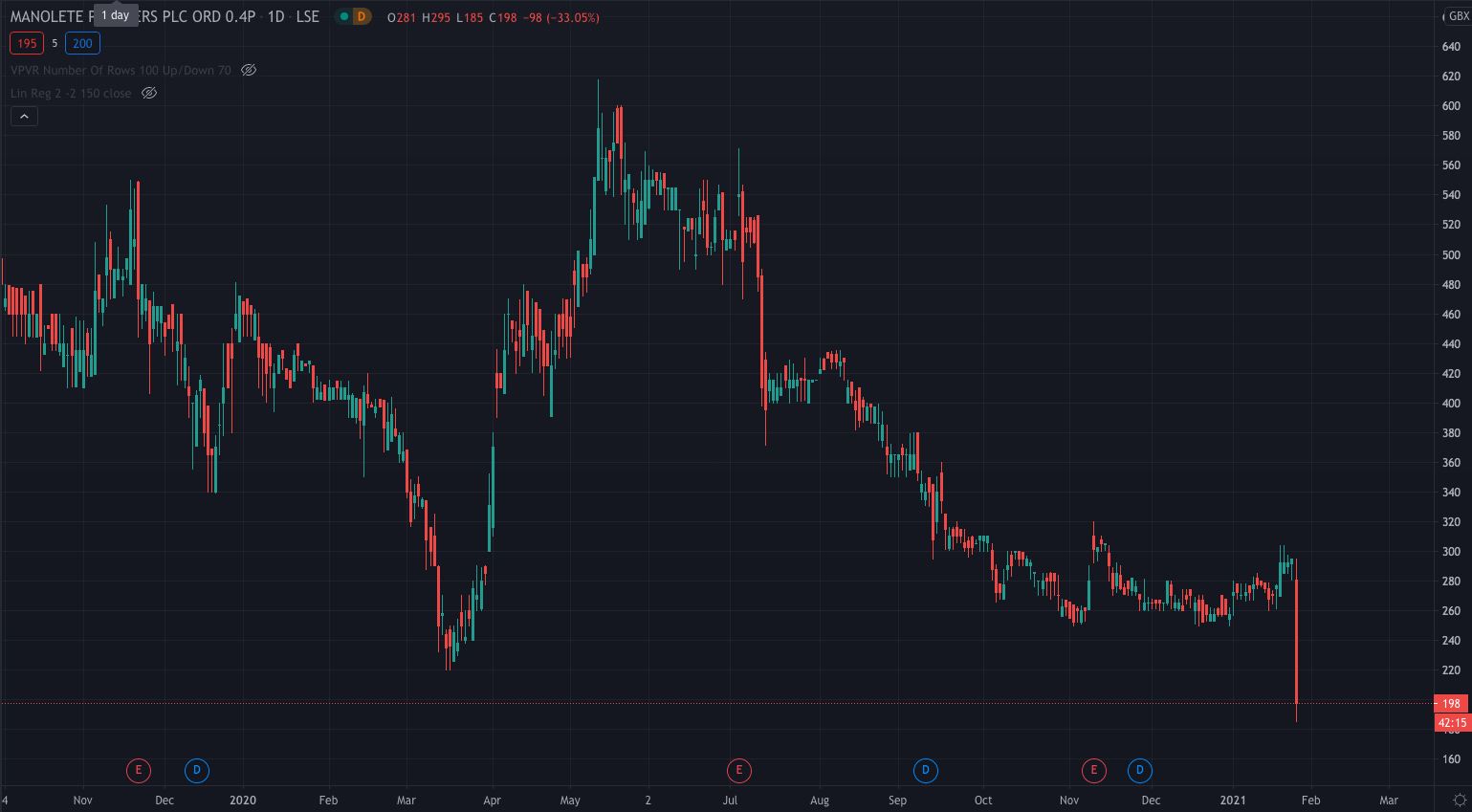Show the hidden VPVR indicator

pyautogui.click(x=249, y=70)
